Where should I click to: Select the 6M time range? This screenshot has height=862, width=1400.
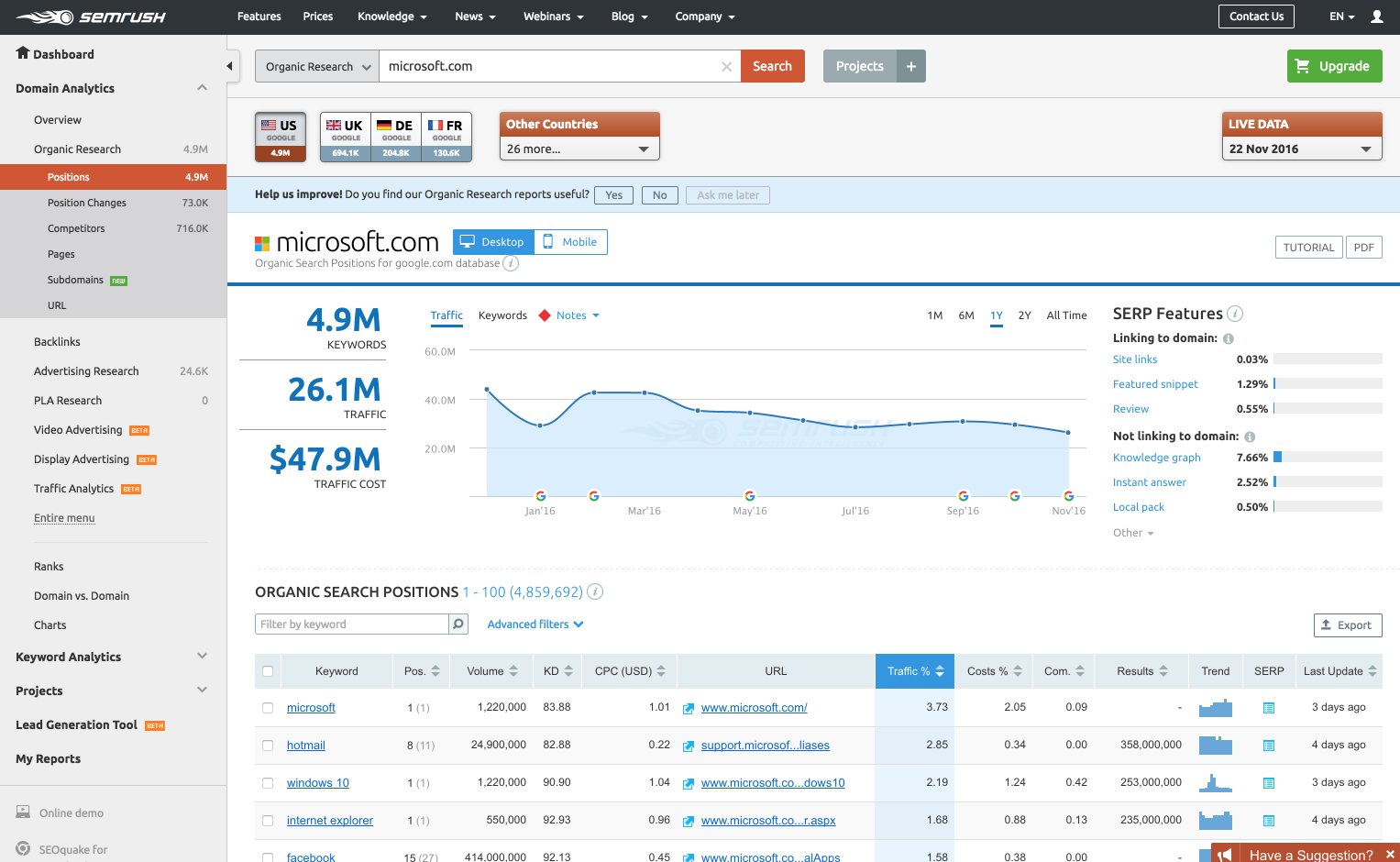tap(966, 315)
